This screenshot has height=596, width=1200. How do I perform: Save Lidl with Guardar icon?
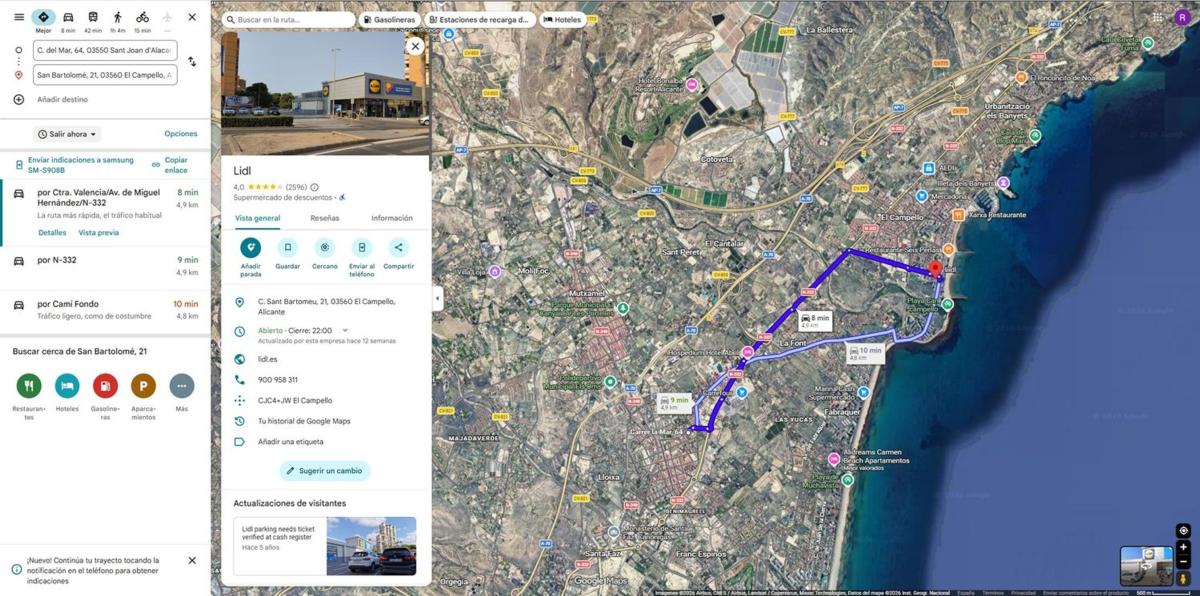288,247
